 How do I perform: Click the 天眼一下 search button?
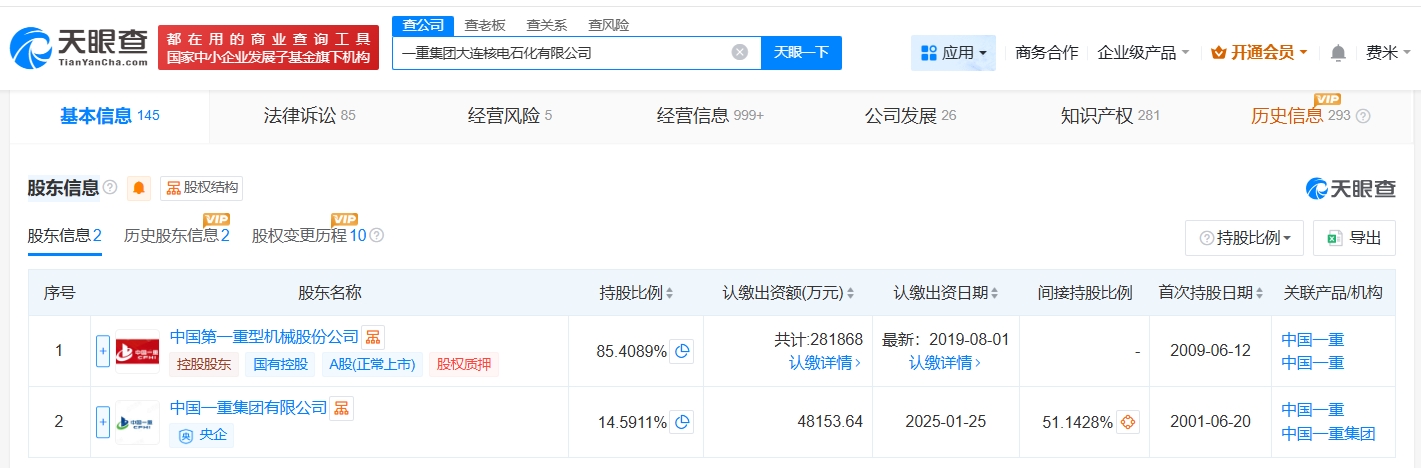click(801, 53)
